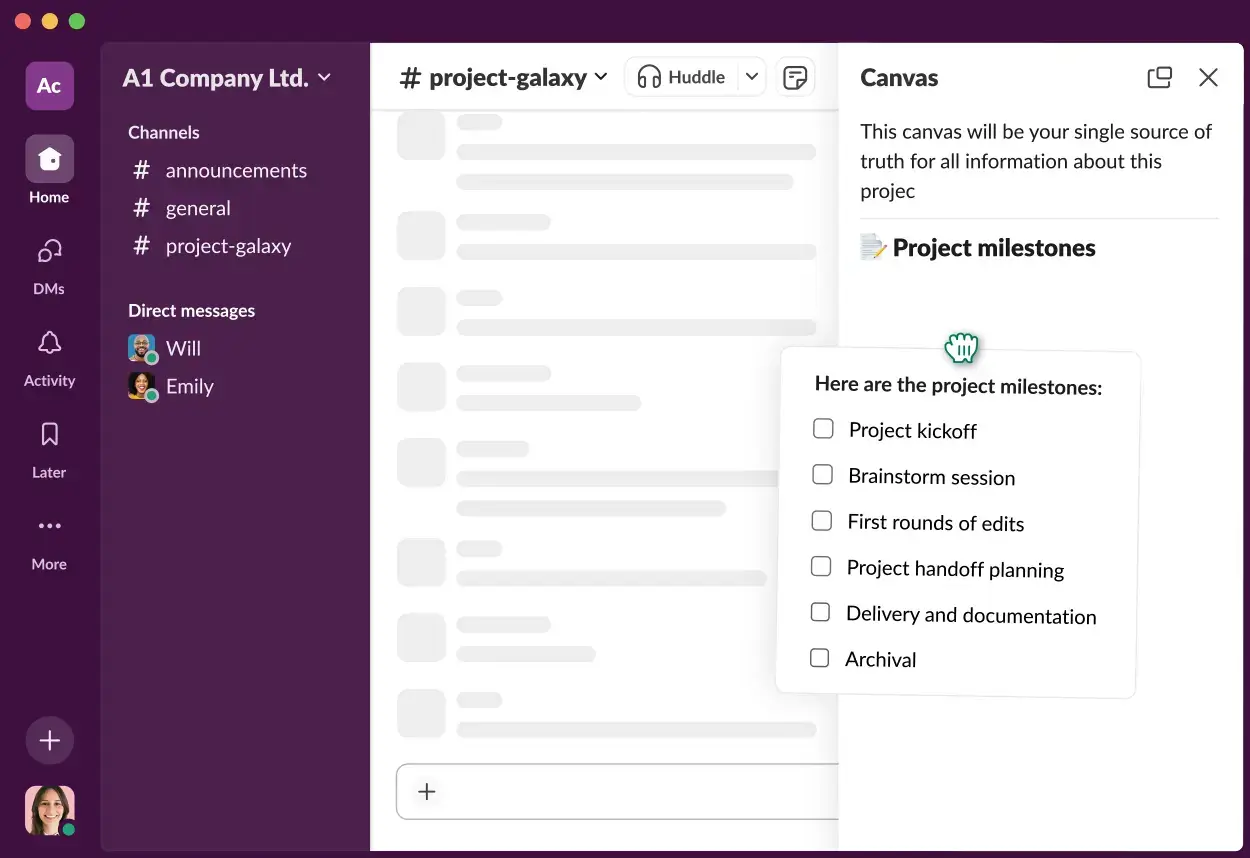The width and height of the screenshot is (1250, 858).
Task: Open the user profile avatar at bottom
Action: [49, 810]
